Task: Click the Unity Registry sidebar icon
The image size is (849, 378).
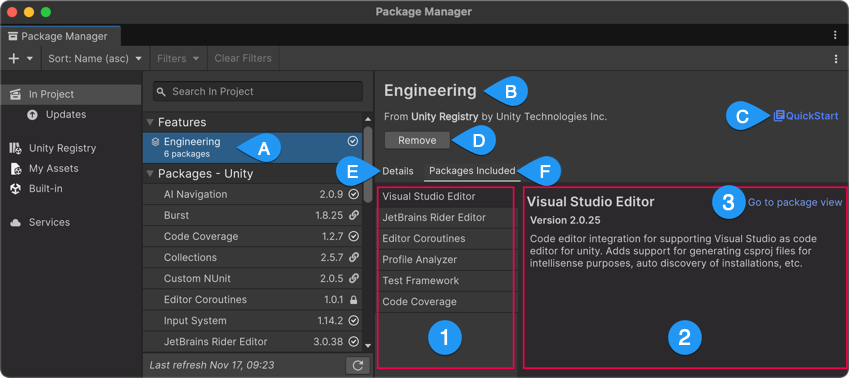Action: pos(16,148)
